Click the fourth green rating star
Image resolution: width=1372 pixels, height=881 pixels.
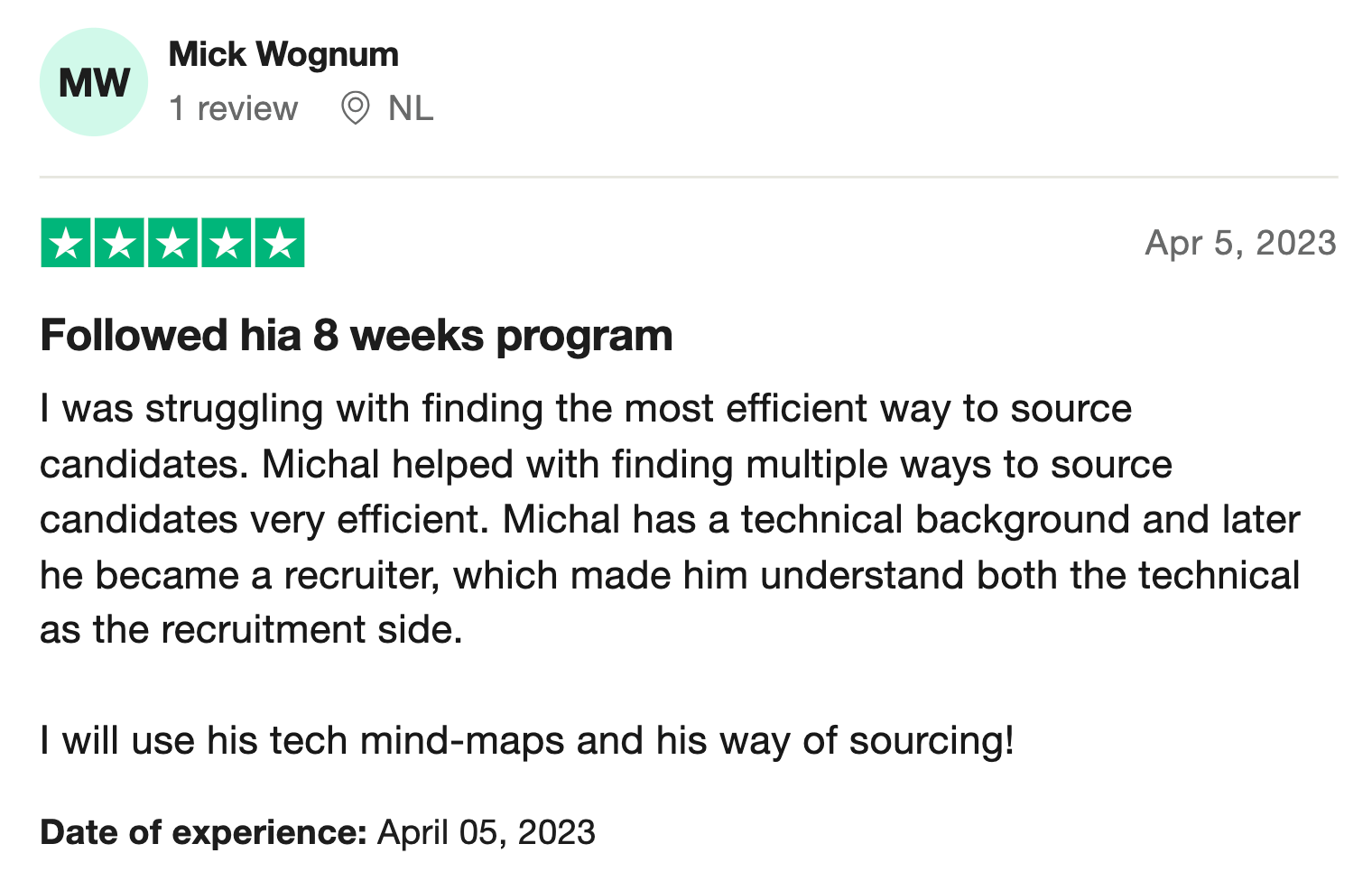click(x=227, y=243)
